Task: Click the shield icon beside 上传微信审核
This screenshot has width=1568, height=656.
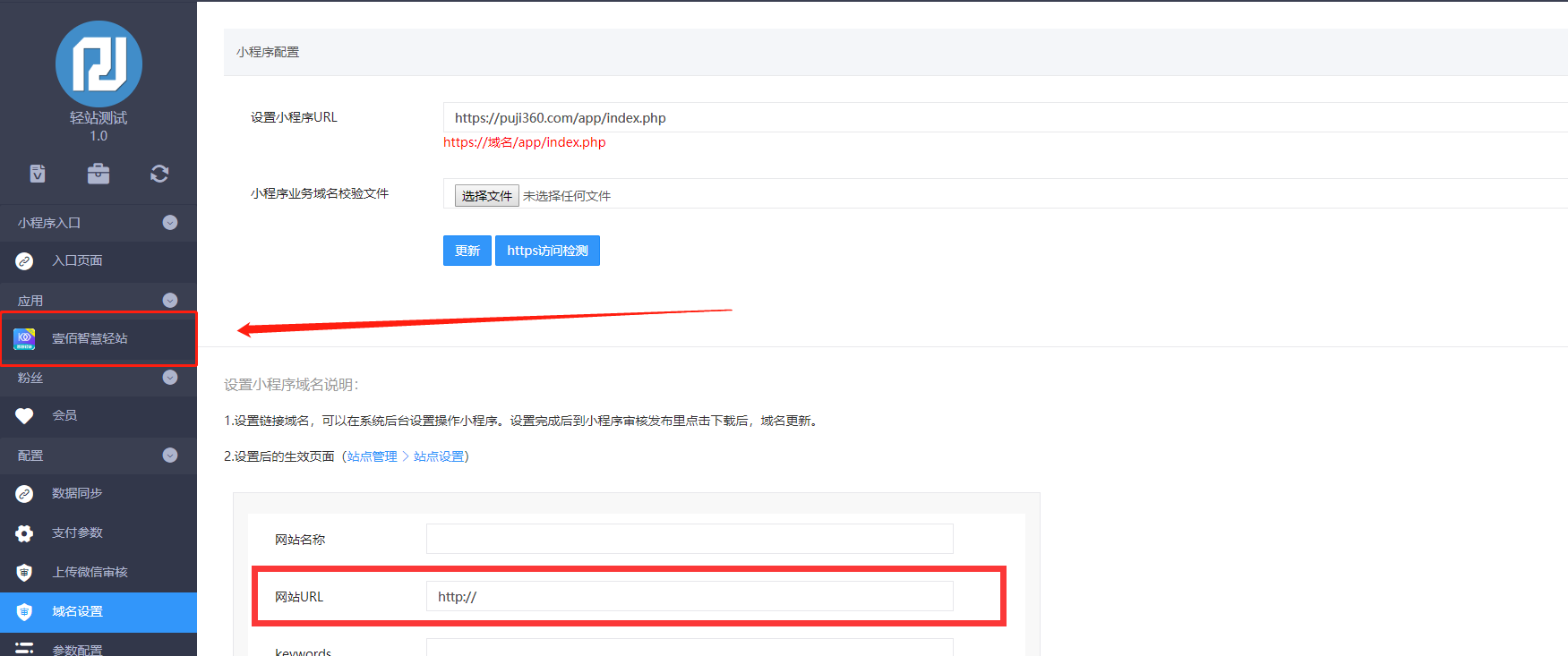Action: [24, 573]
